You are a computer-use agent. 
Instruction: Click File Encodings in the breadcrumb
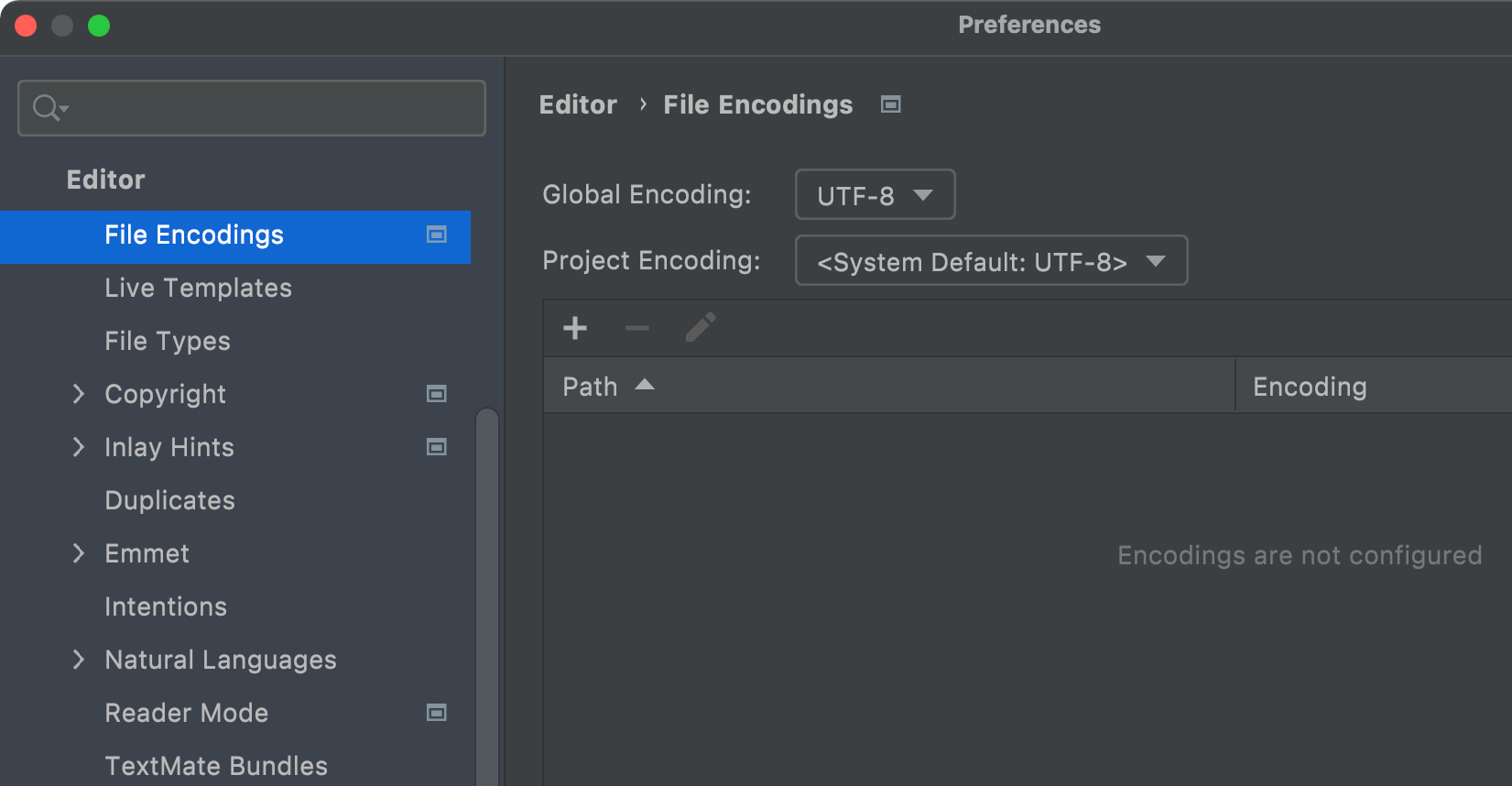(x=757, y=104)
